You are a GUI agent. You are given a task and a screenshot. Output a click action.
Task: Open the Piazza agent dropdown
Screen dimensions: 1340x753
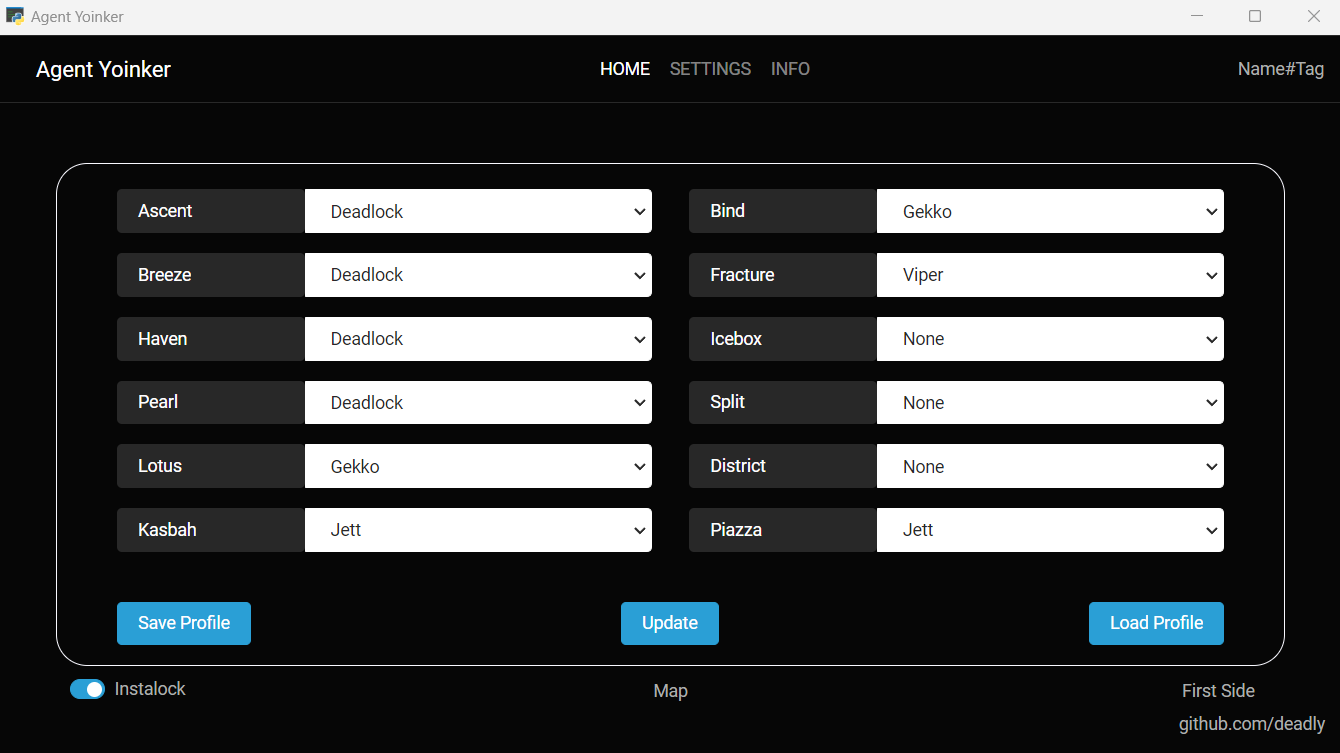[x=1050, y=530]
